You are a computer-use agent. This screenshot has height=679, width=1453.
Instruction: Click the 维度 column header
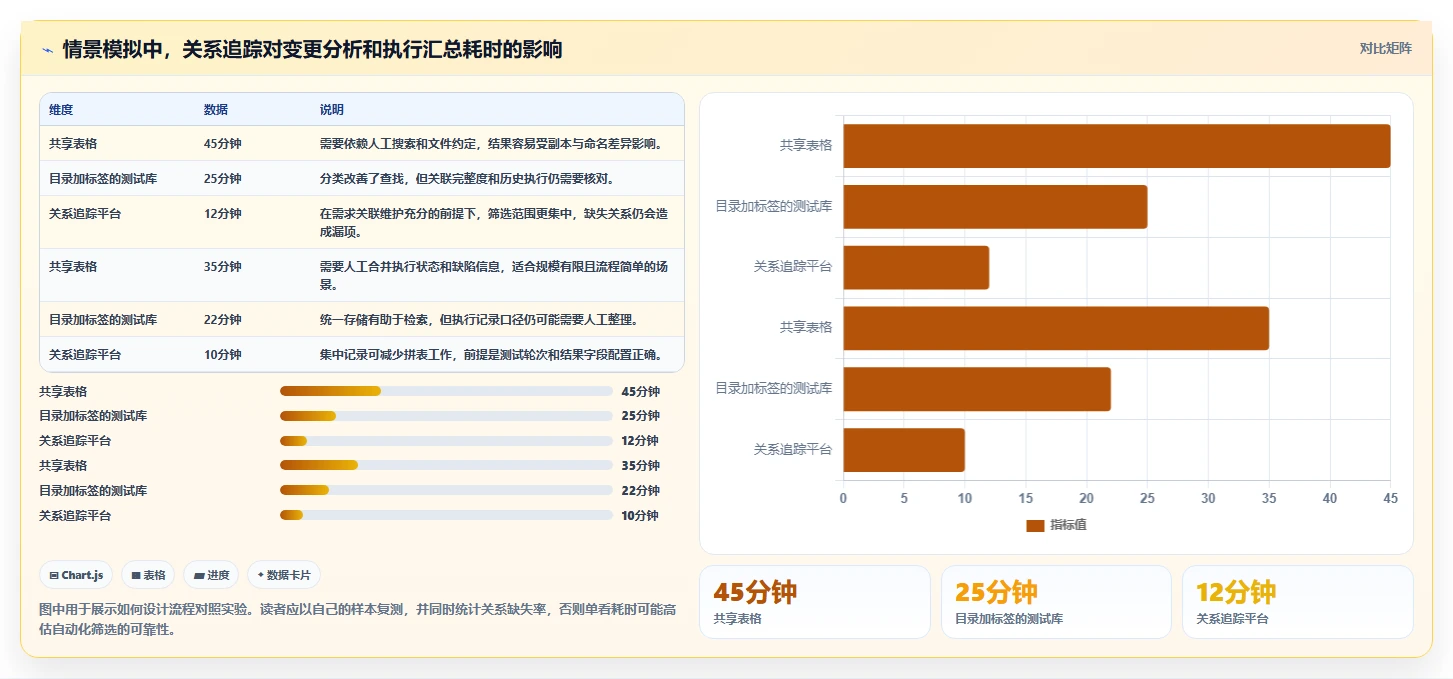[x=61, y=110]
